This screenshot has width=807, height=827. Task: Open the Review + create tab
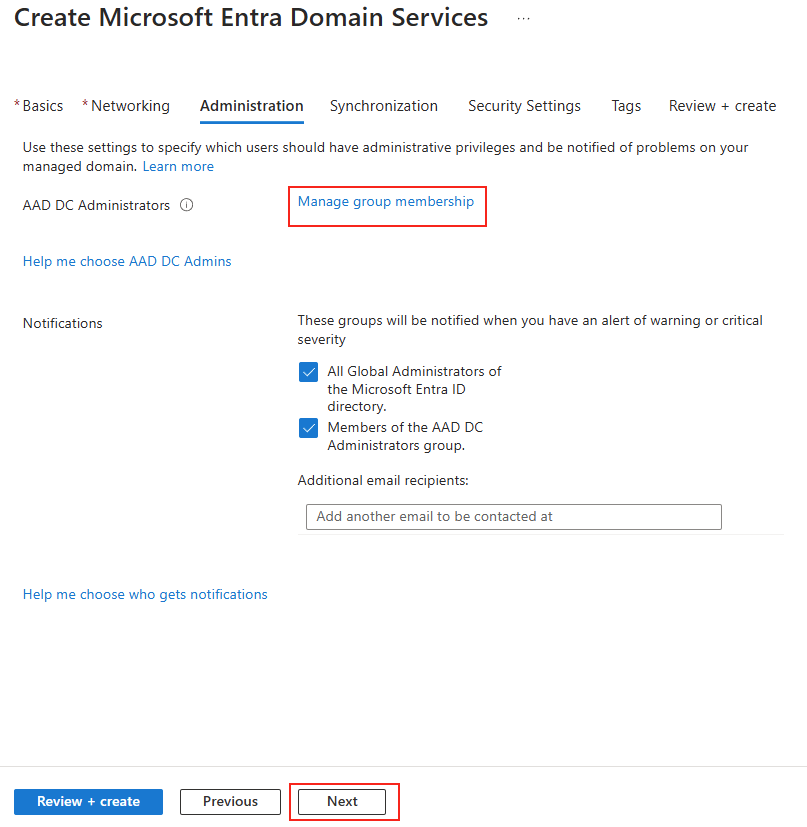pos(723,106)
